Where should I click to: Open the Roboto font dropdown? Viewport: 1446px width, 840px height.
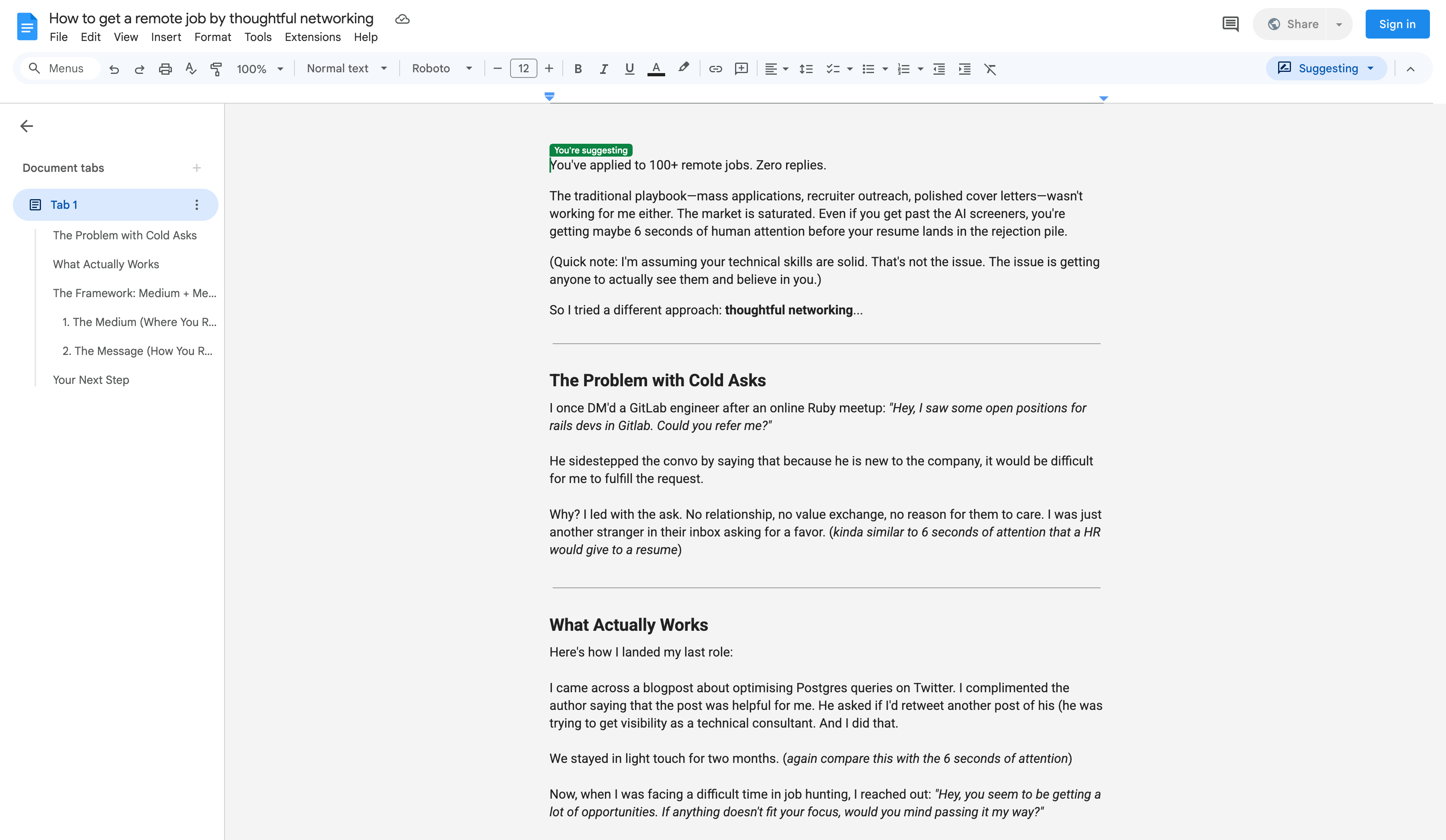point(442,68)
